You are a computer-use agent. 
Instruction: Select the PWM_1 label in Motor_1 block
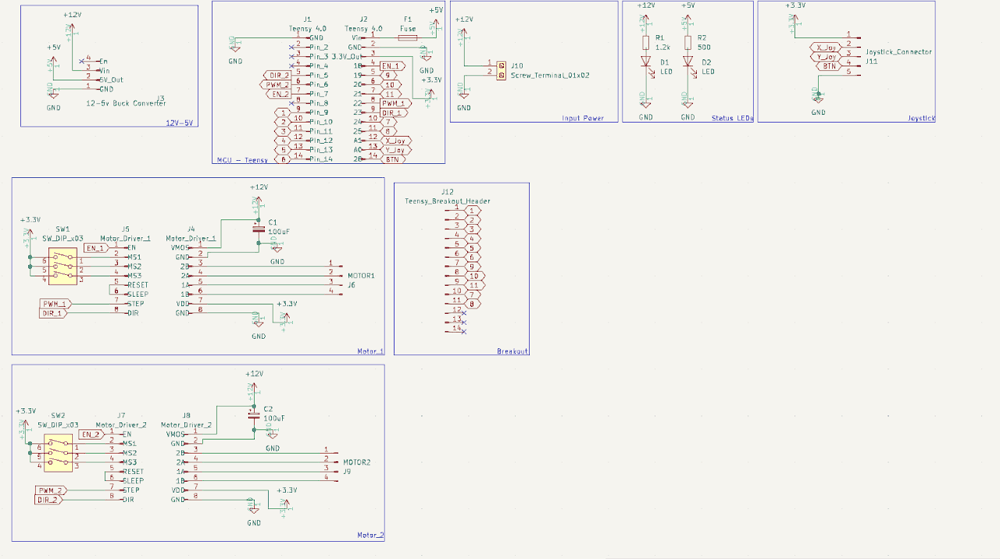[55, 304]
